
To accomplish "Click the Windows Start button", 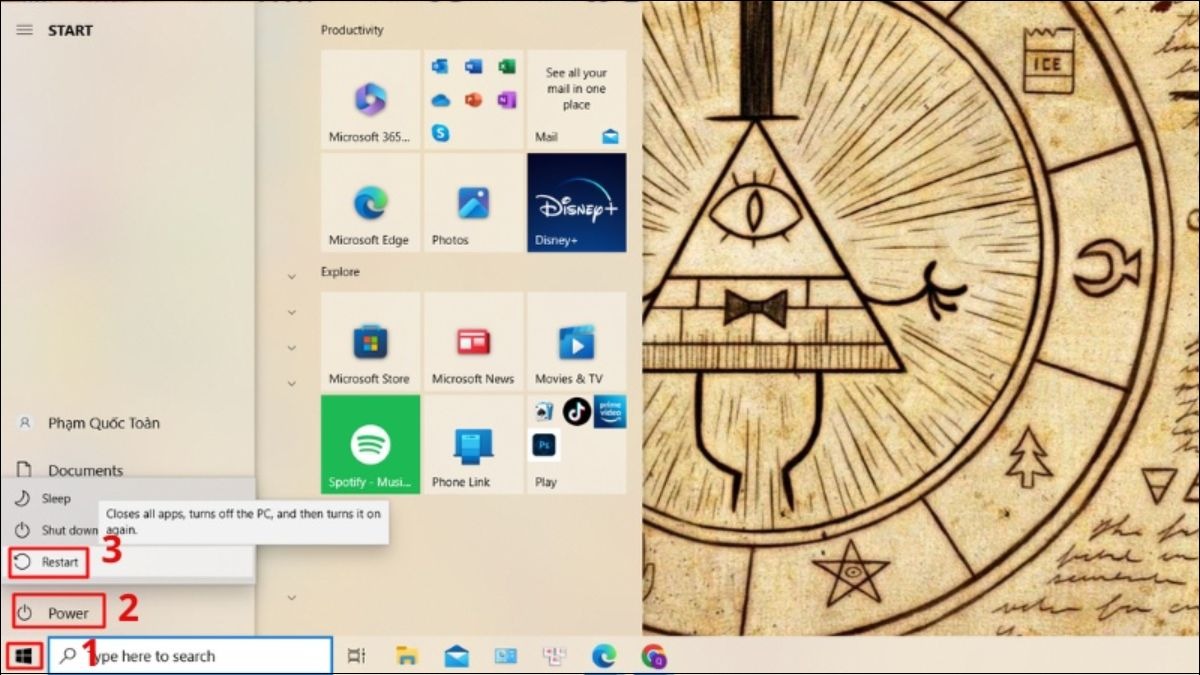I will pyautogui.click(x=24, y=656).
